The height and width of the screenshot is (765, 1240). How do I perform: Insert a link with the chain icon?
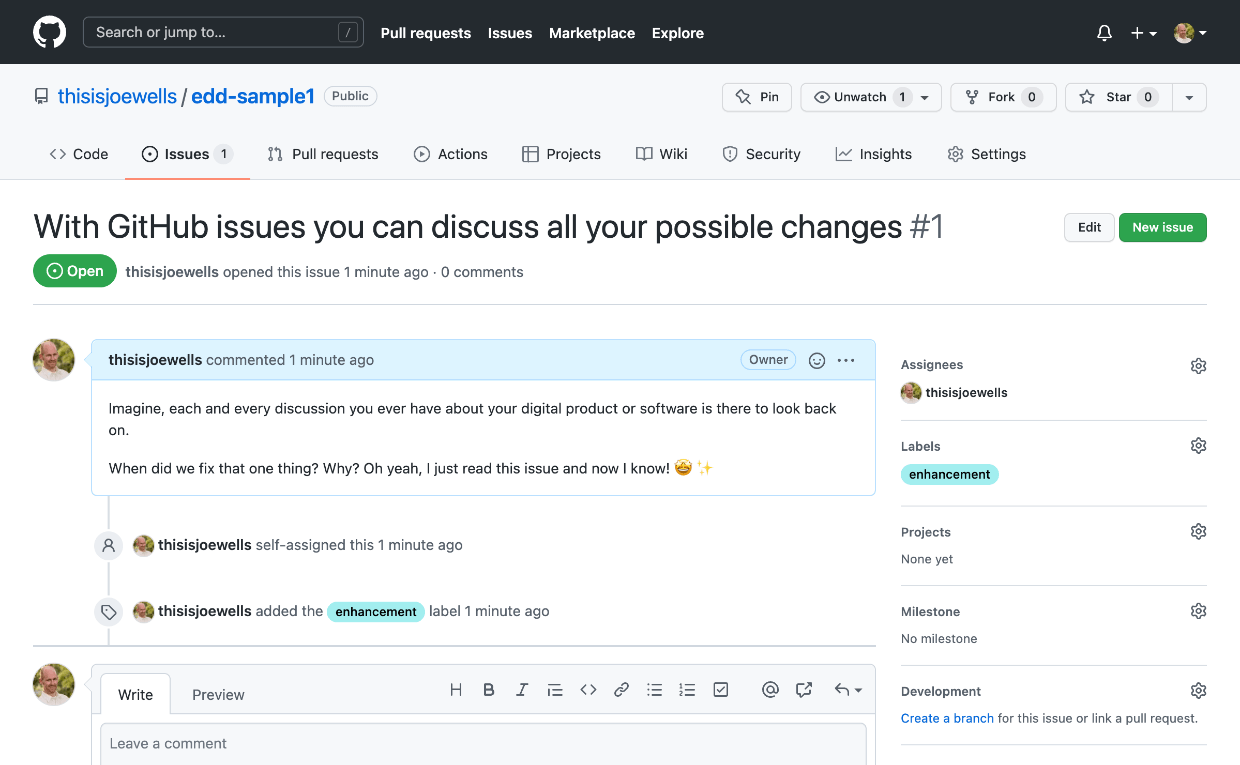[x=621, y=690]
